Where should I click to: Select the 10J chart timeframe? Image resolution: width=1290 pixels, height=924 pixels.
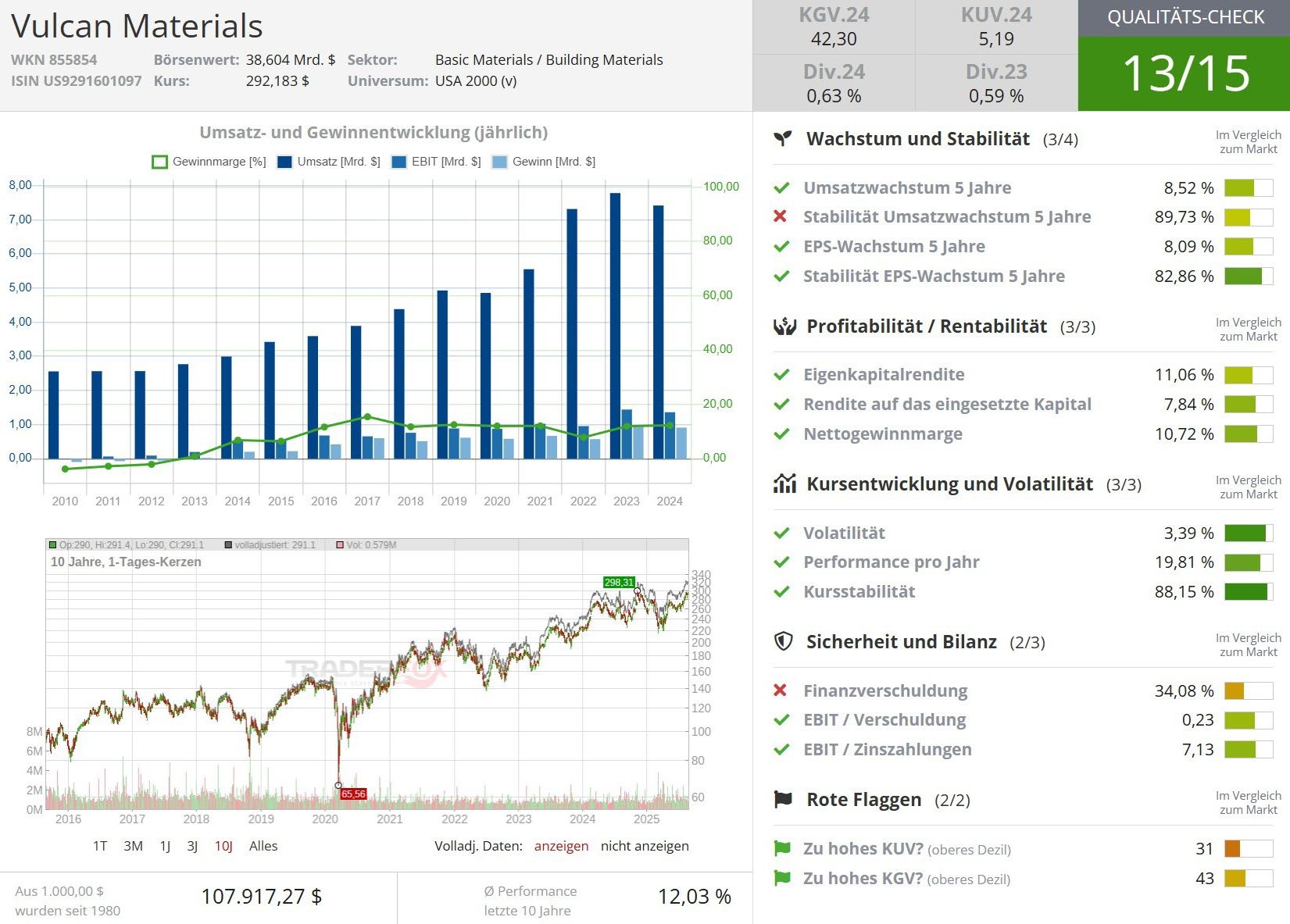click(223, 846)
